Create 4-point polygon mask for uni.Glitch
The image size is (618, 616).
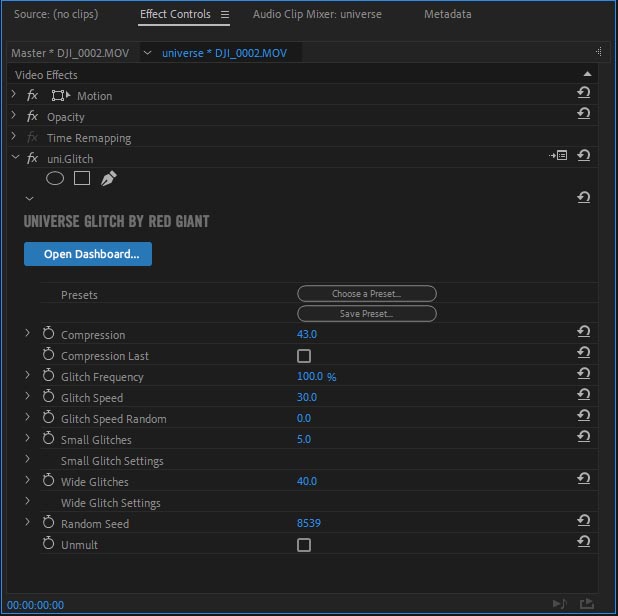click(82, 178)
